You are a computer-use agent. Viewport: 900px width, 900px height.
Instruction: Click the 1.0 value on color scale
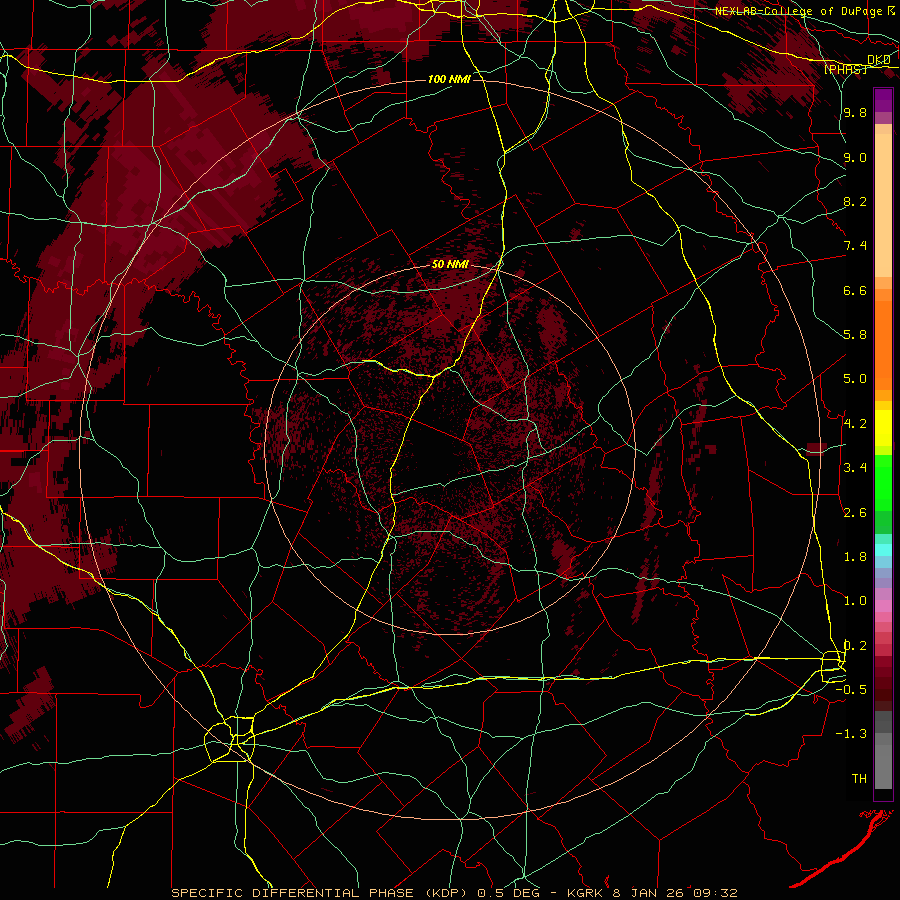855,601
